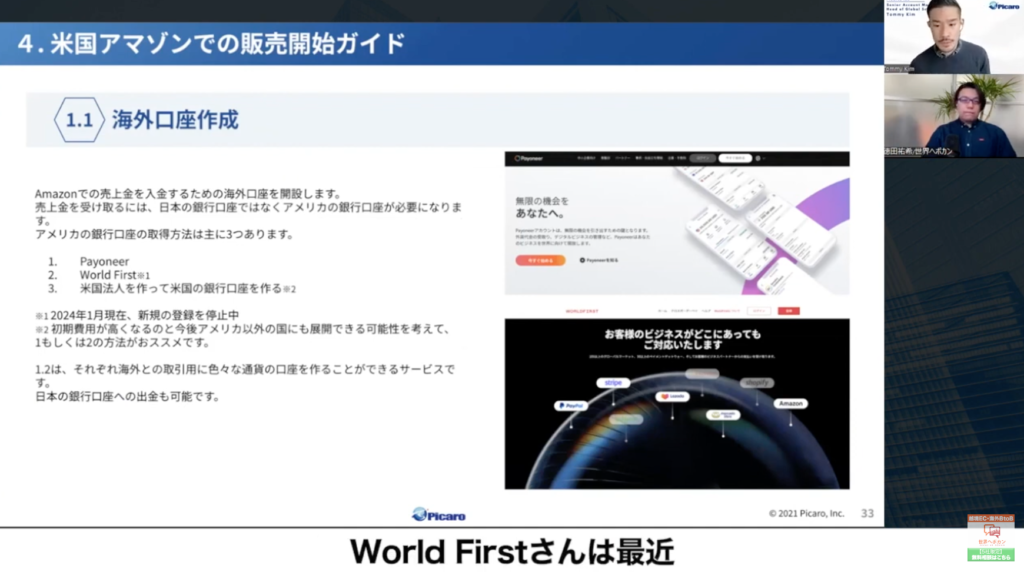This screenshot has height=572, width=1024.
Task: Click the Picaro logo in the top webcam tile
Action: tap(1004, 6)
